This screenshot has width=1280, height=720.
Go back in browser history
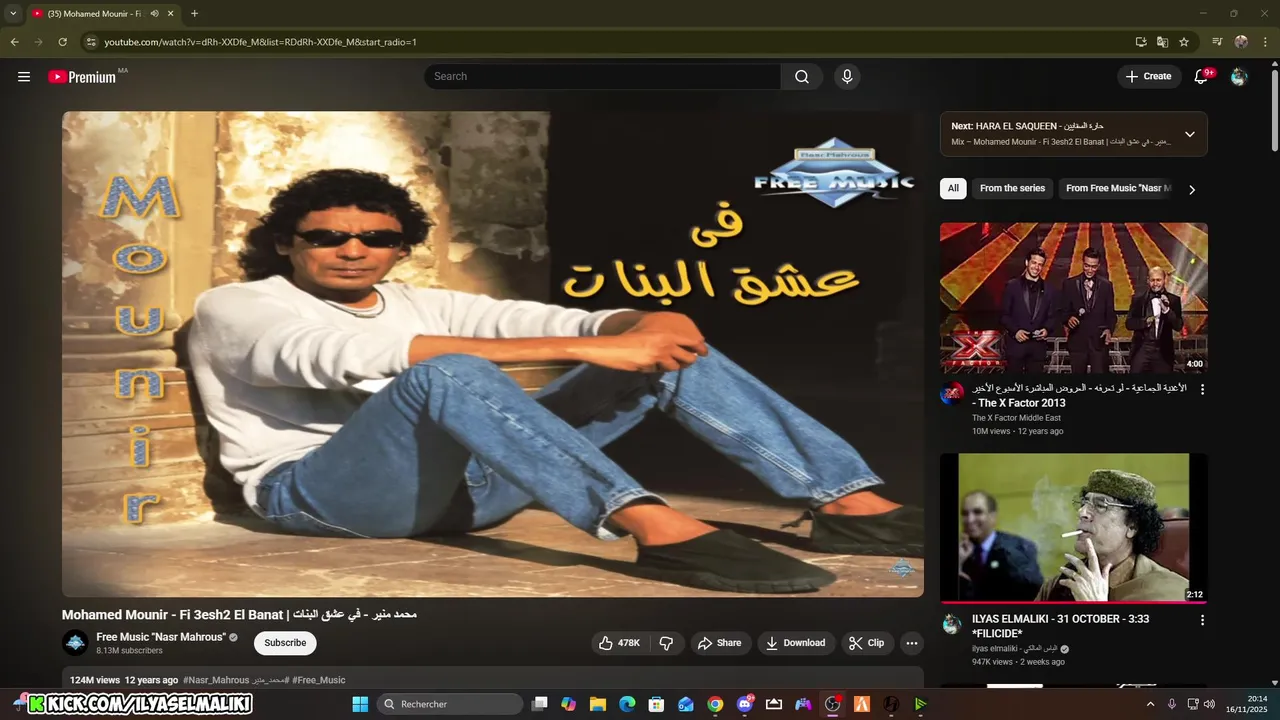click(x=14, y=42)
